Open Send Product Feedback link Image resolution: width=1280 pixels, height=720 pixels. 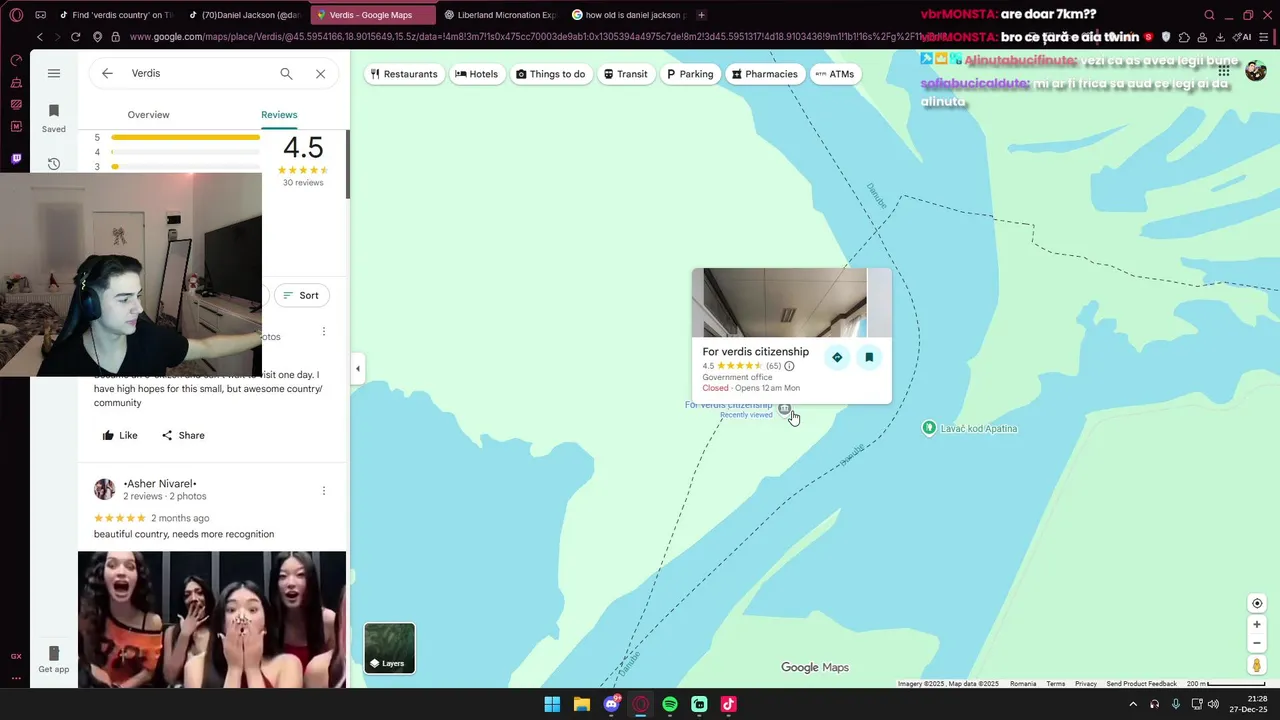[x=1141, y=684]
